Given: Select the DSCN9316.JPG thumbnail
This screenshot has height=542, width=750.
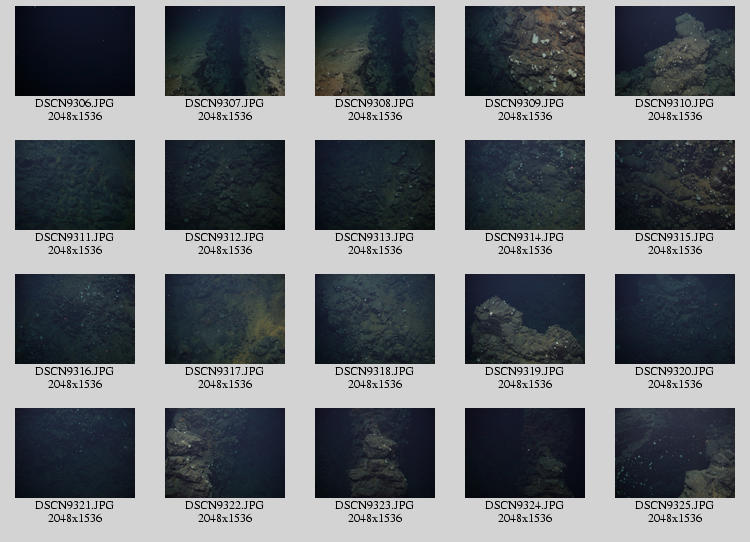Looking at the screenshot, I should coord(75,319).
